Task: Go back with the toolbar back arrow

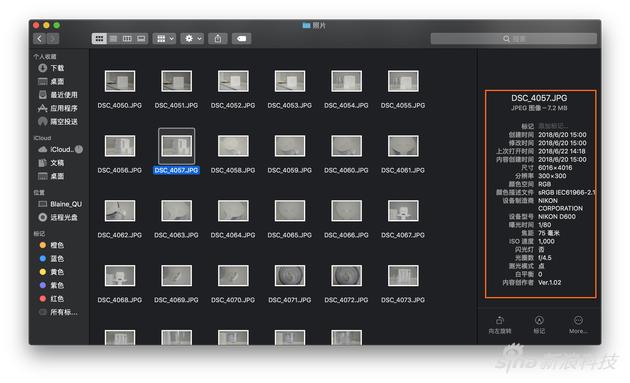Action: pos(40,39)
